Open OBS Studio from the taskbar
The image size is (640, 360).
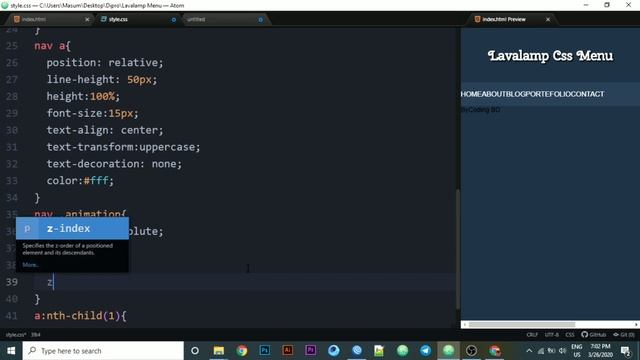(x=471, y=351)
